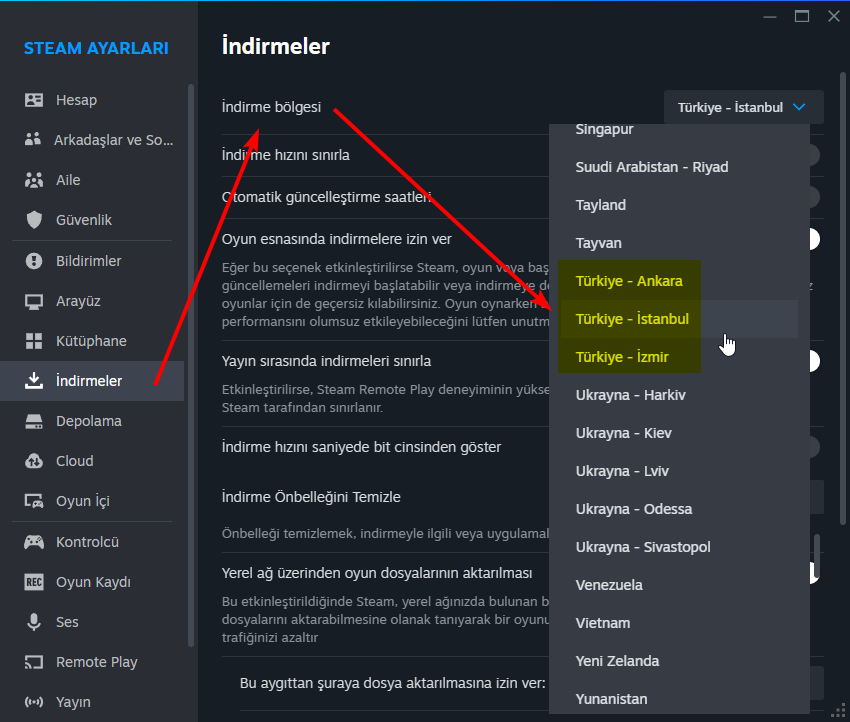
Task: Go to Arkadaşlar ve So... settings
Action: click(x=92, y=140)
